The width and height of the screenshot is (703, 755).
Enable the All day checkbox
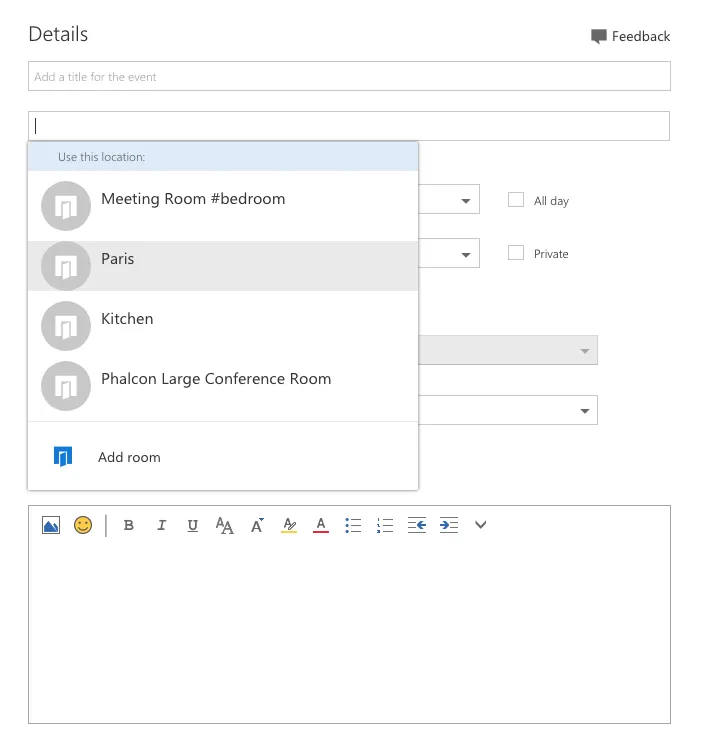(516, 200)
